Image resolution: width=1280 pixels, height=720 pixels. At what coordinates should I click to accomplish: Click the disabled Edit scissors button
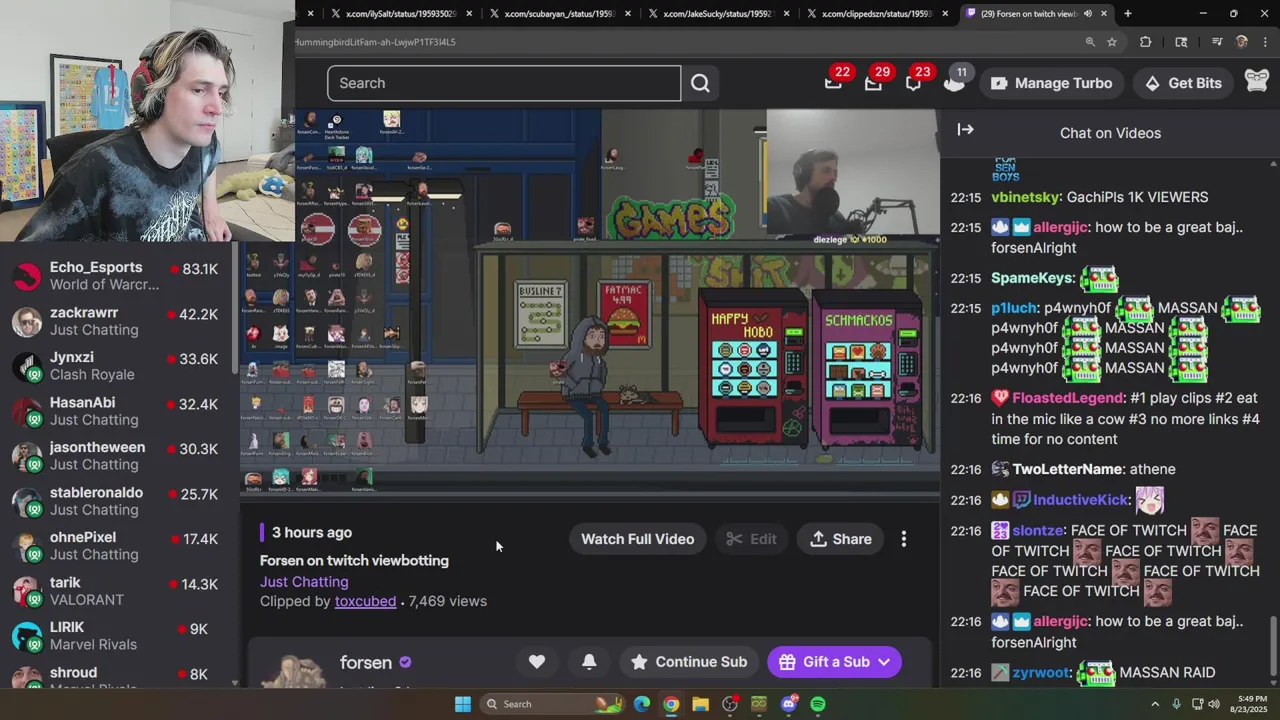pyautogui.click(x=751, y=539)
